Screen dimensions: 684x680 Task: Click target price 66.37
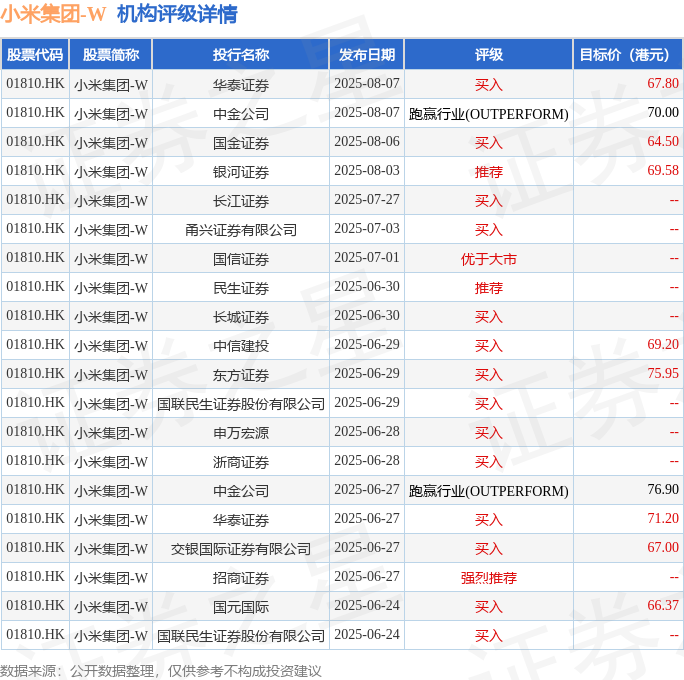[x=663, y=605]
